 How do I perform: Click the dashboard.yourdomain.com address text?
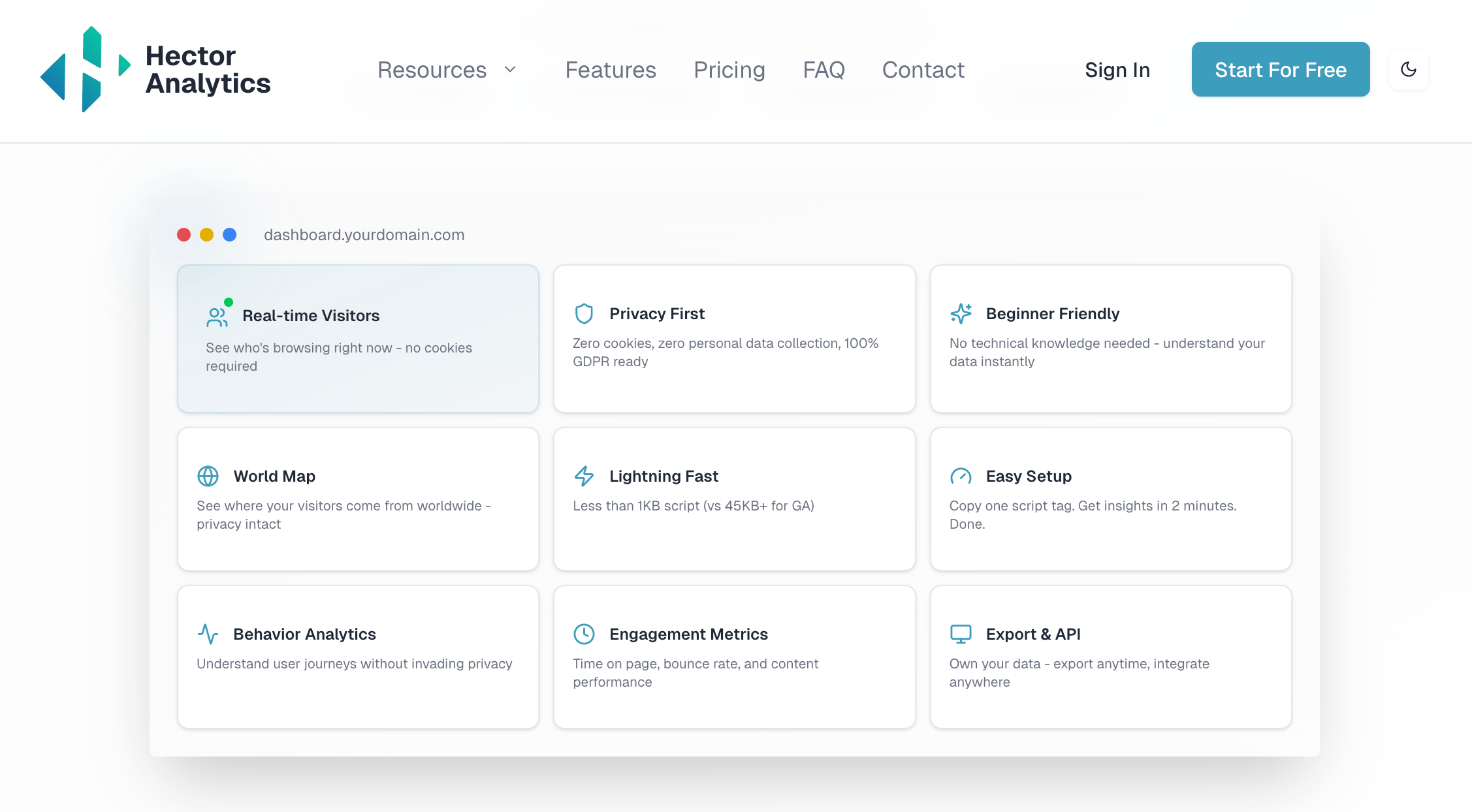pyautogui.click(x=364, y=235)
